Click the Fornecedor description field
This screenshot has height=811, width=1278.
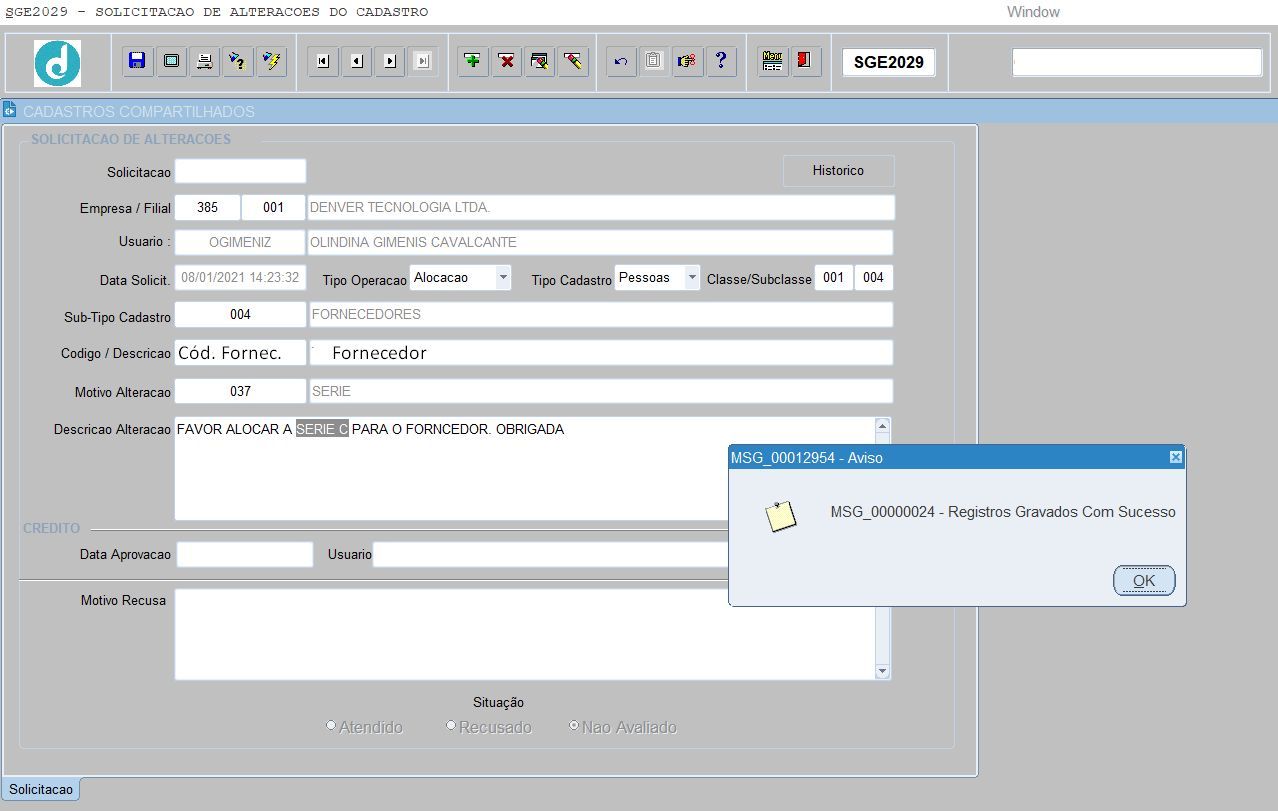[600, 353]
